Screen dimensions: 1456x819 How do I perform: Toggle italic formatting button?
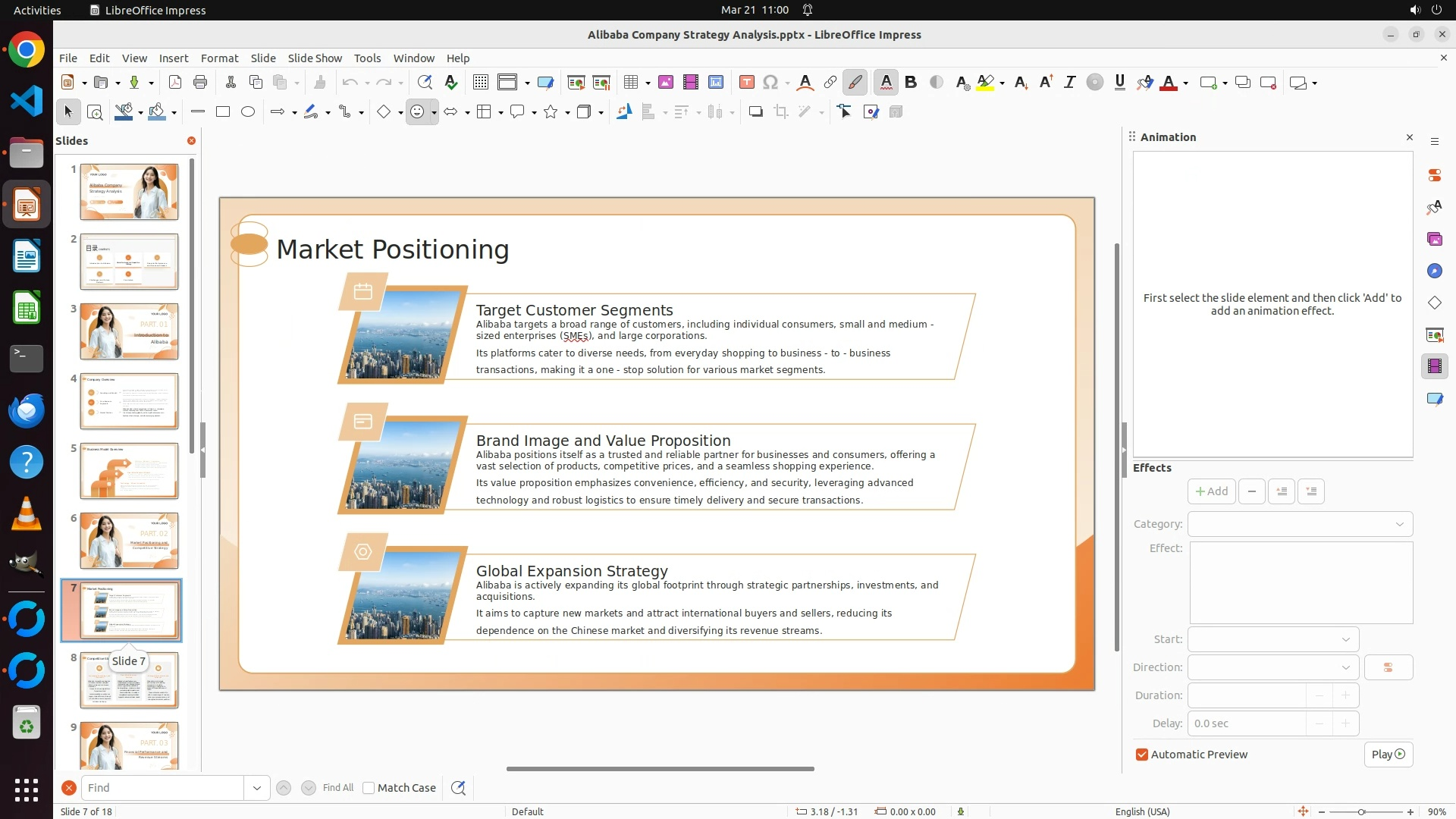tap(1069, 83)
